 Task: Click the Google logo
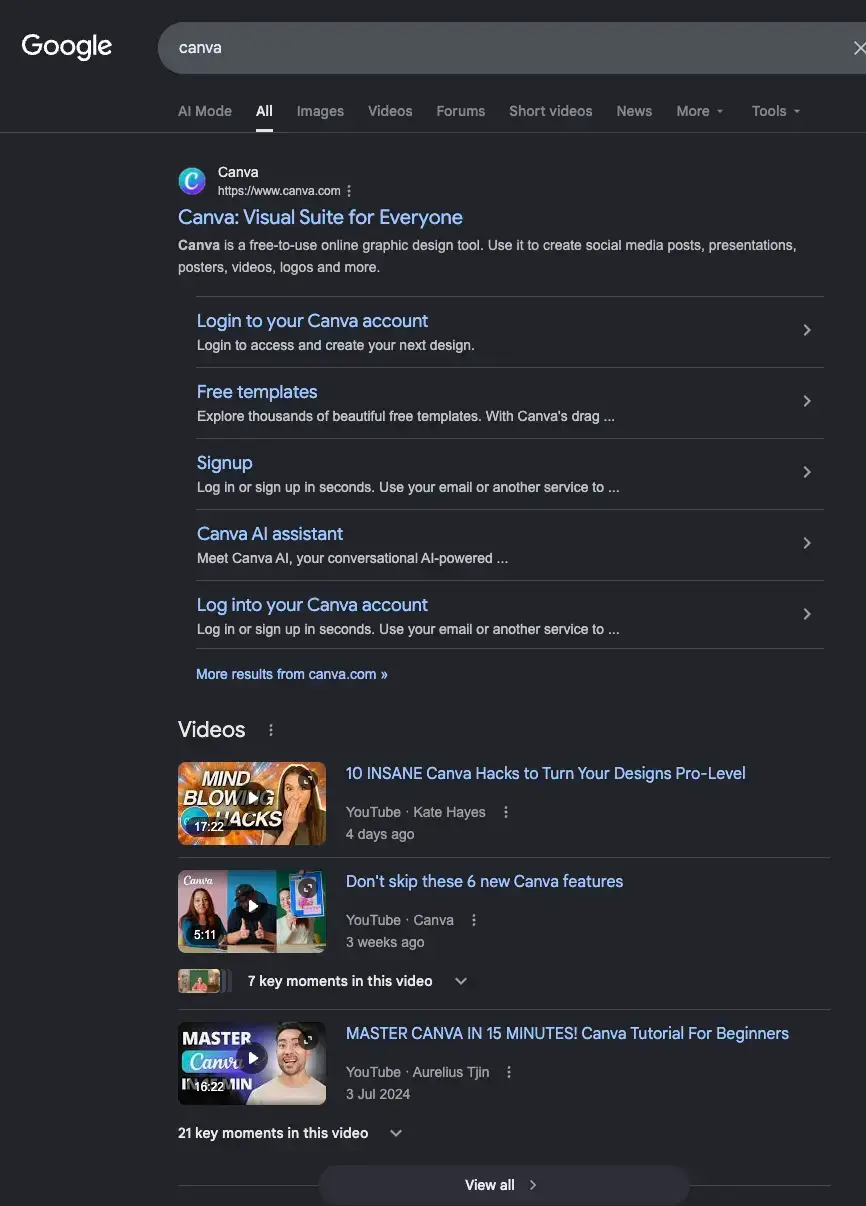point(67,46)
